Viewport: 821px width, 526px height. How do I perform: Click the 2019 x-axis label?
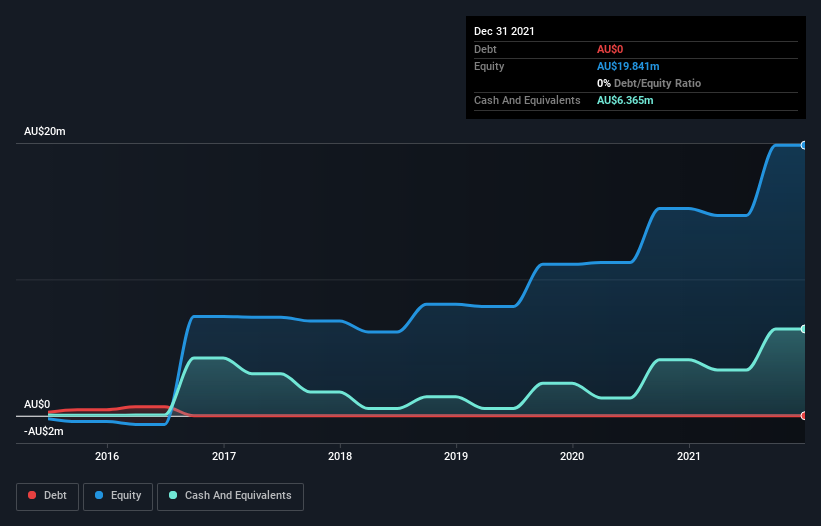pos(456,456)
